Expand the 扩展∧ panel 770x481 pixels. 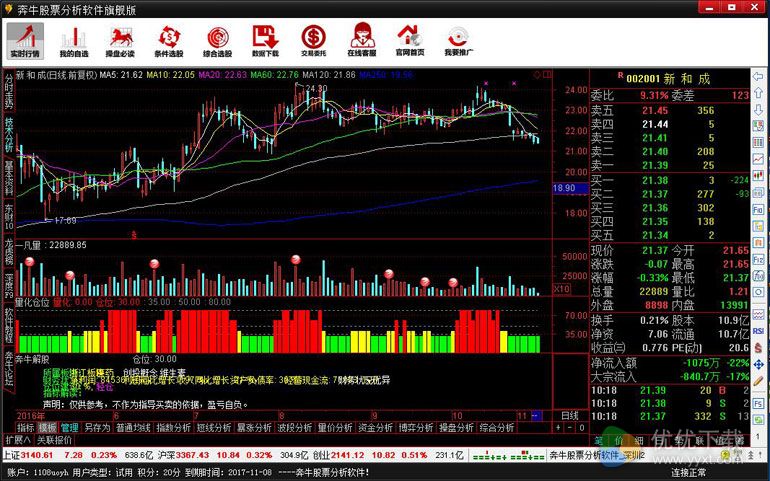point(18,440)
